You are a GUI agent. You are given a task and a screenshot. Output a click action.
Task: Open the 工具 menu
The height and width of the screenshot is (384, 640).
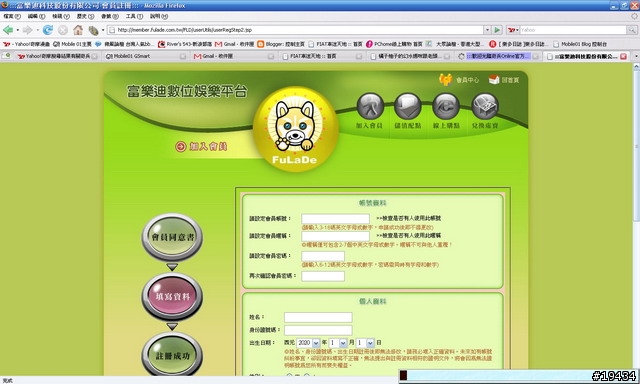[x=134, y=16]
